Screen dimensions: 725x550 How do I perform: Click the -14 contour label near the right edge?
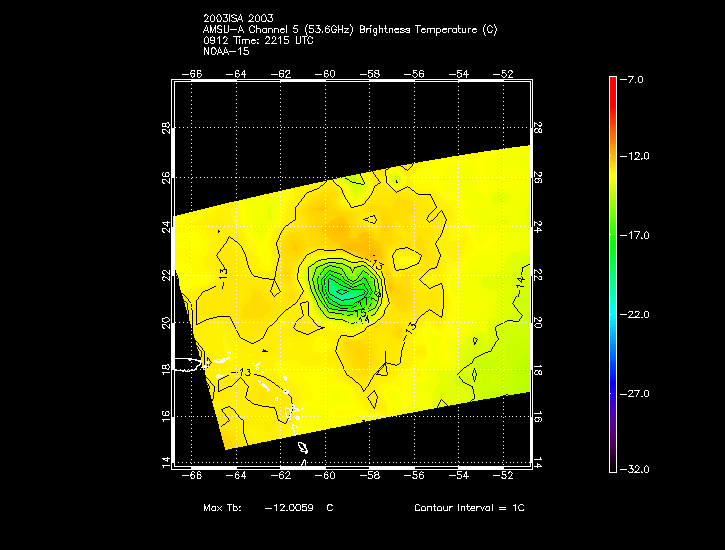click(x=521, y=285)
